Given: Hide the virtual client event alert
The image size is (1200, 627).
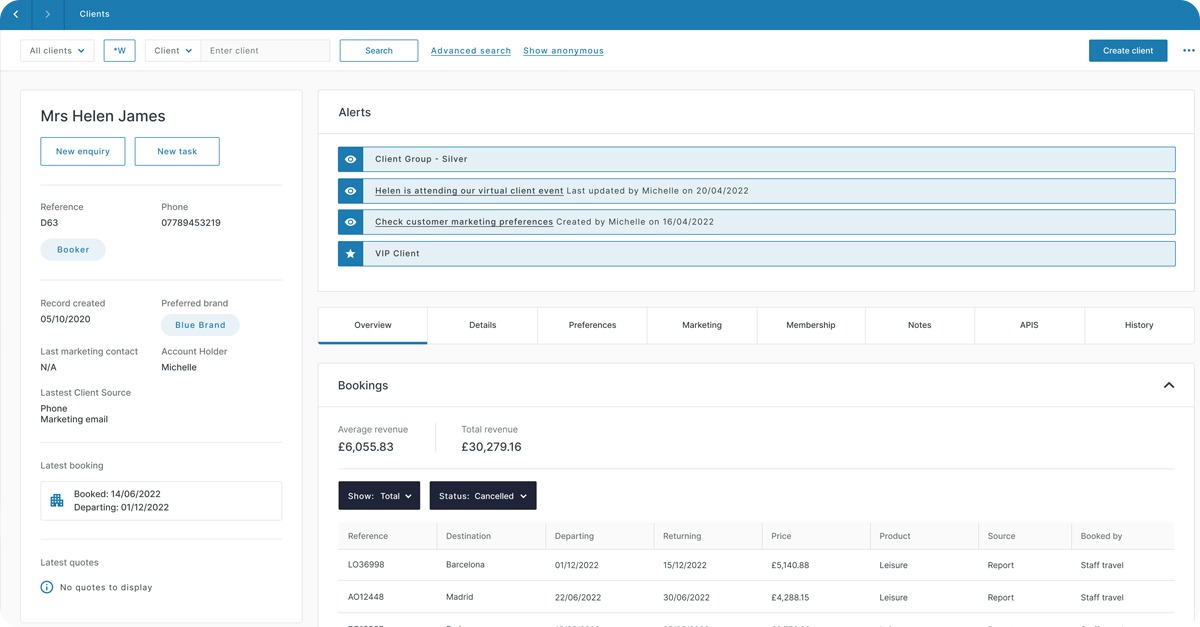Looking at the screenshot, I should pyautogui.click(x=349, y=190).
